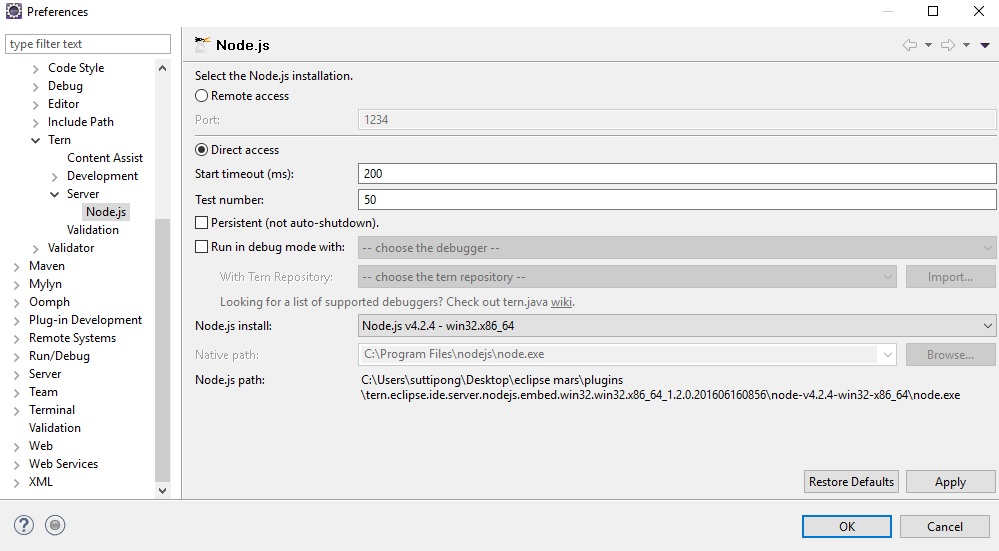Expand the Web Services tree node
The height and width of the screenshot is (551, 999).
pyautogui.click(x=17, y=464)
